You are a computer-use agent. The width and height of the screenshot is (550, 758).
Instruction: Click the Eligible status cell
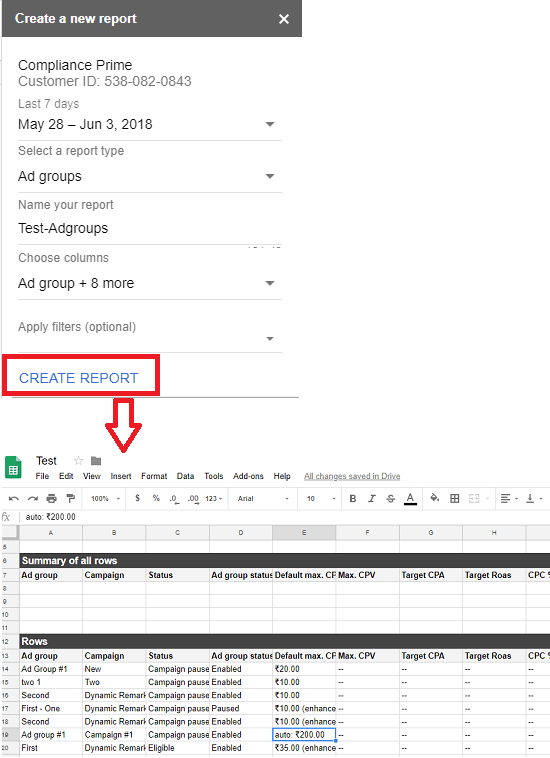(177, 748)
